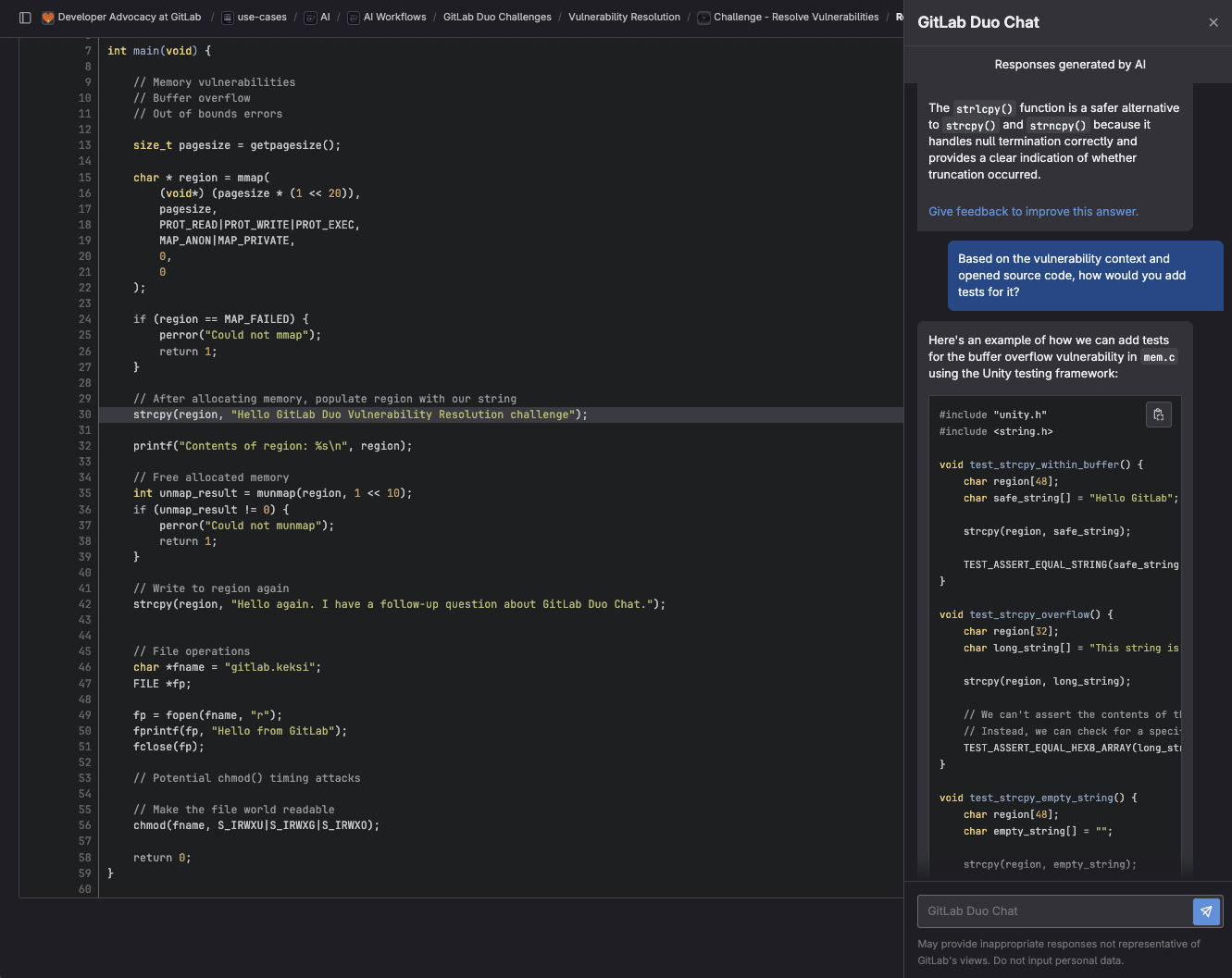Toggle the sidebar panel icon
The image size is (1232, 978).
click(25, 18)
